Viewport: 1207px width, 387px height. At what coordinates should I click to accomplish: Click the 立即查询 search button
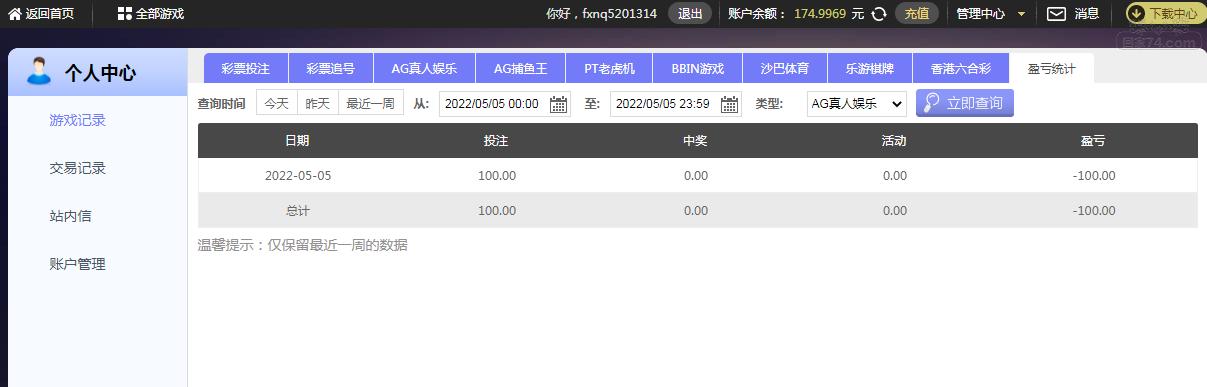(964, 103)
